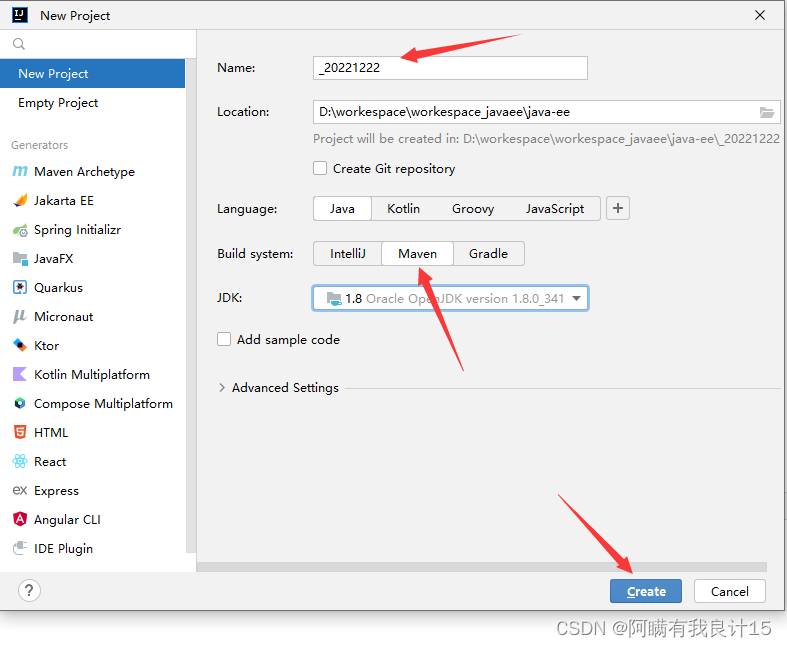This screenshot has width=787, height=647.
Task: Select the Jakarta EE generator label
Action: (64, 201)
